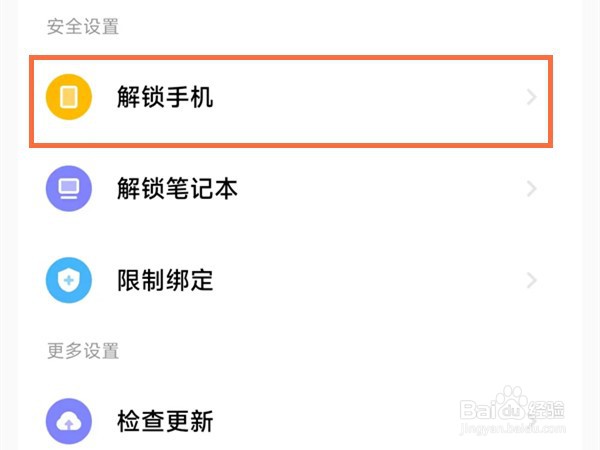Tap the purple laptop icon for 解锁笔记本
The height and width of the screenshot is (450, 600).
69,189
